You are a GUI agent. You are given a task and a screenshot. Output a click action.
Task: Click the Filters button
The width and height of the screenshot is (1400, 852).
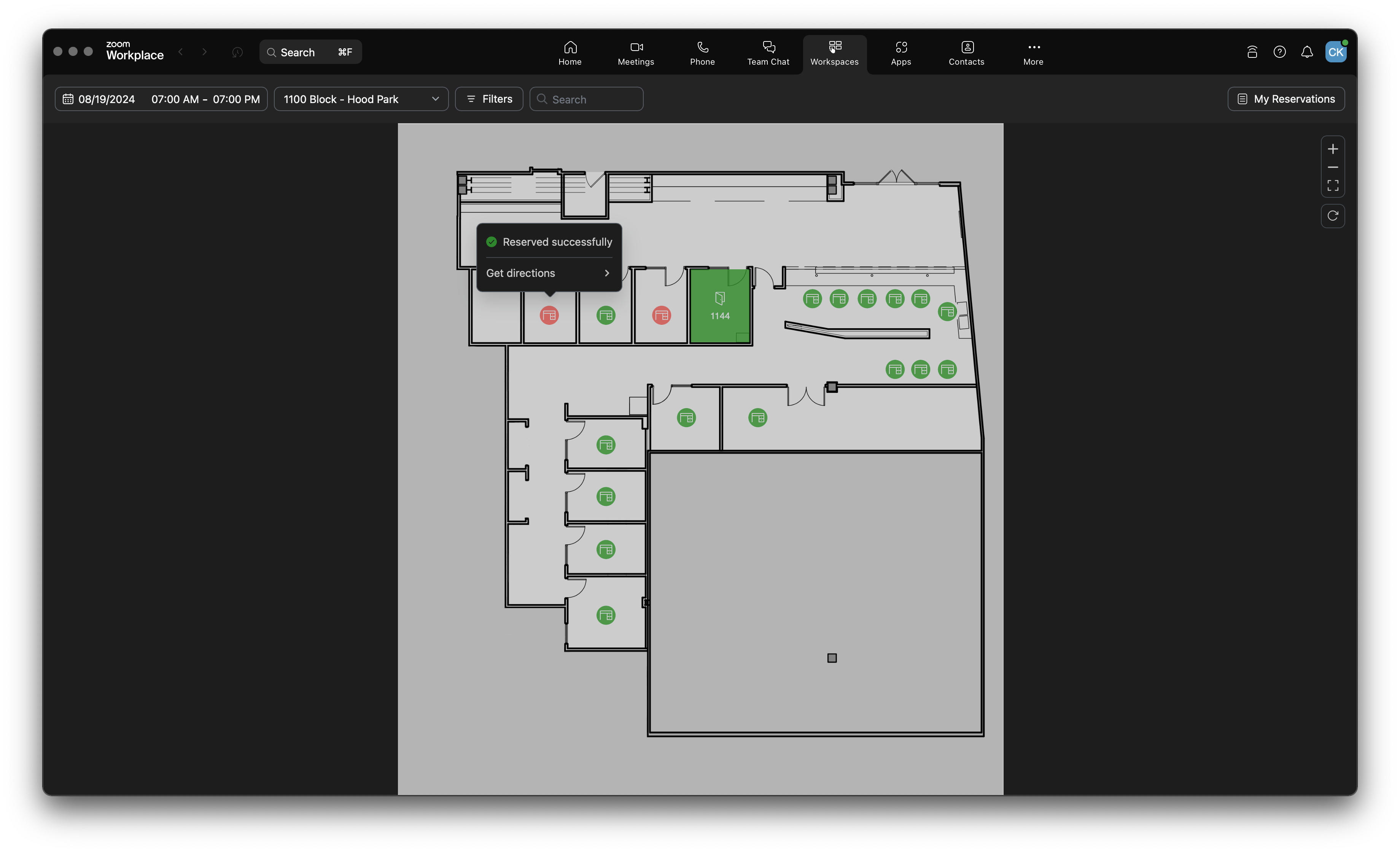click(488, 99)
